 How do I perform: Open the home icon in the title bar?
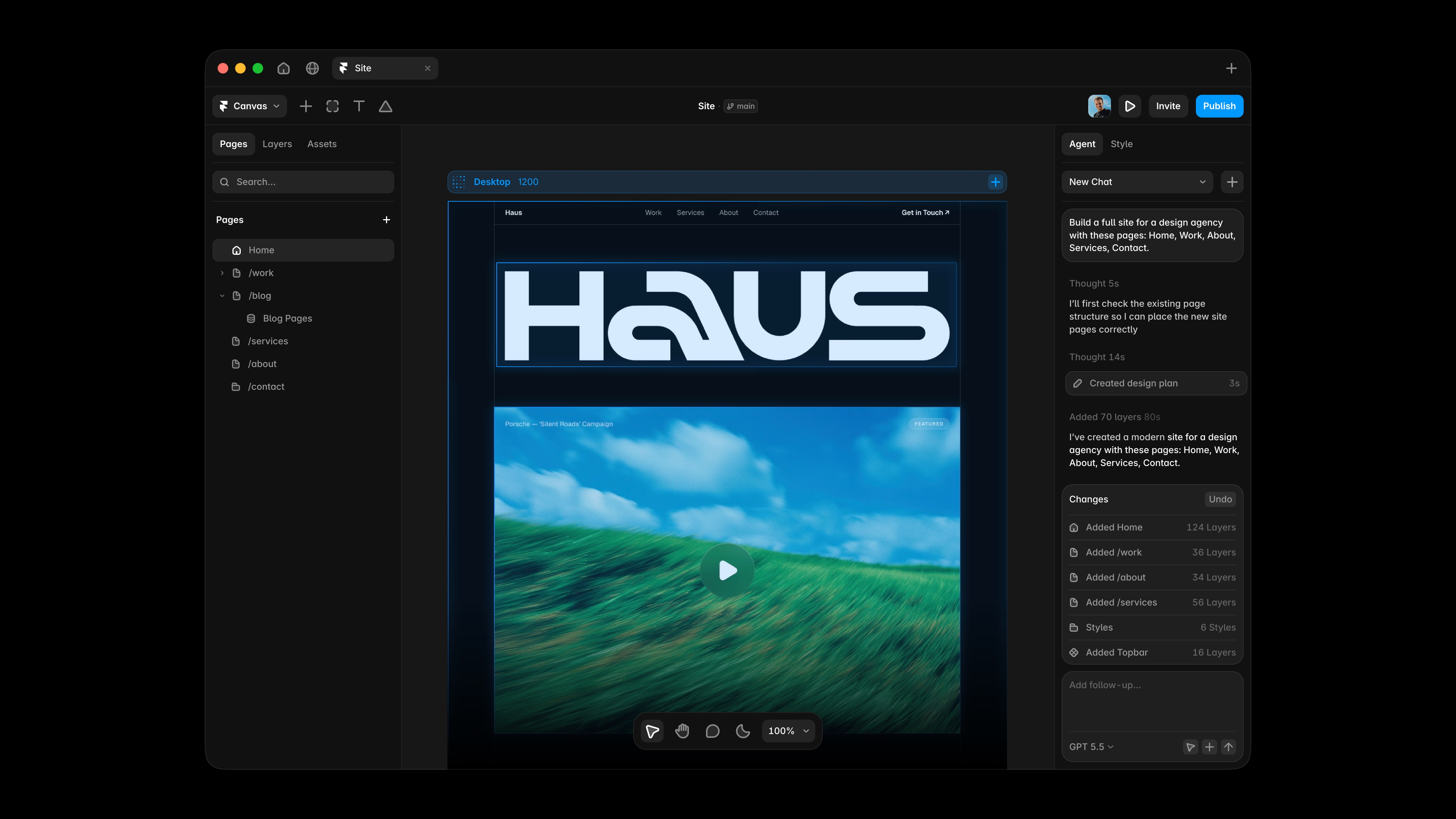click(x=283, y=68)
